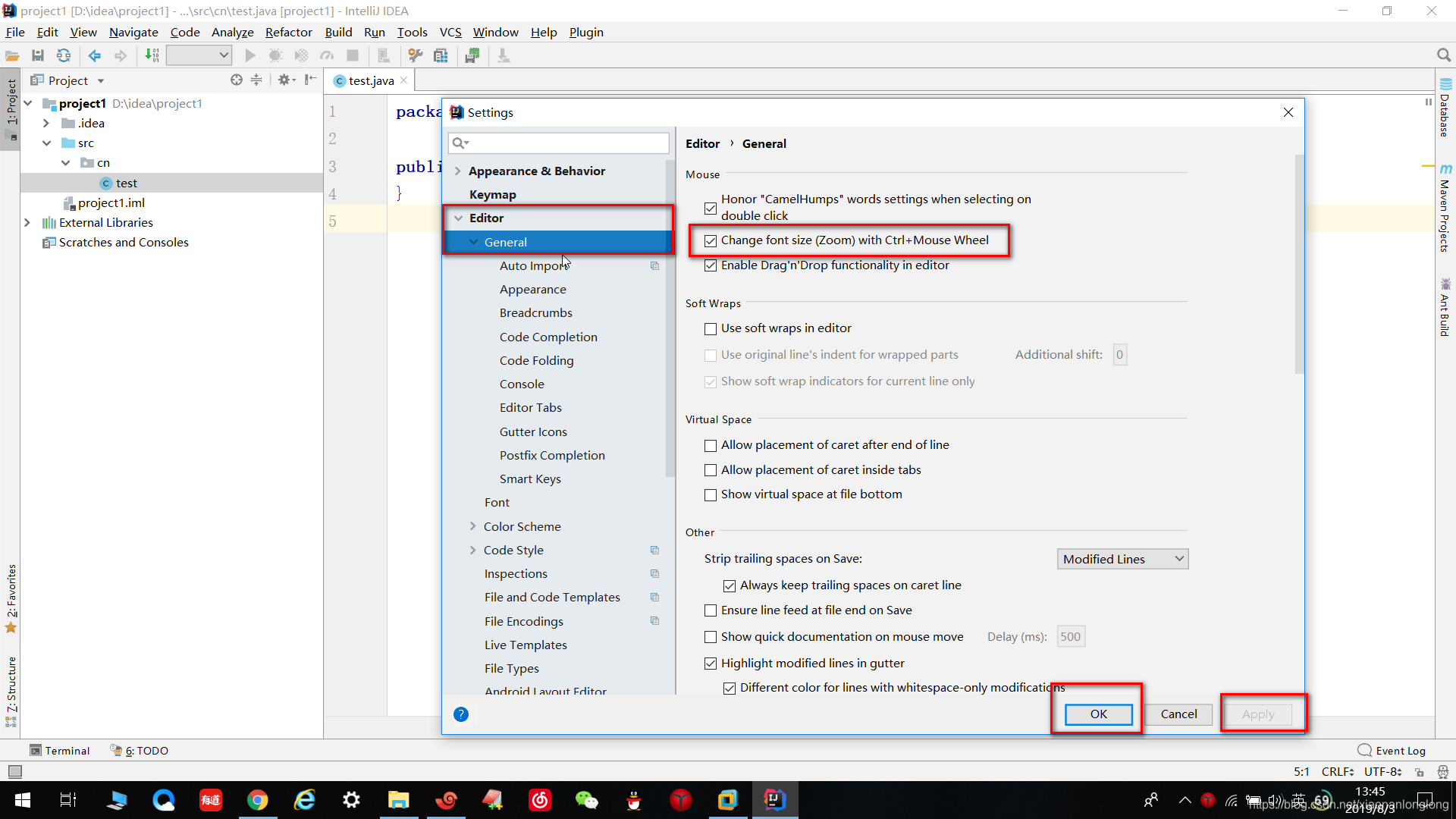Click the Stop square icon
This screenshot has width=1456, height=819.
(353, 55)
